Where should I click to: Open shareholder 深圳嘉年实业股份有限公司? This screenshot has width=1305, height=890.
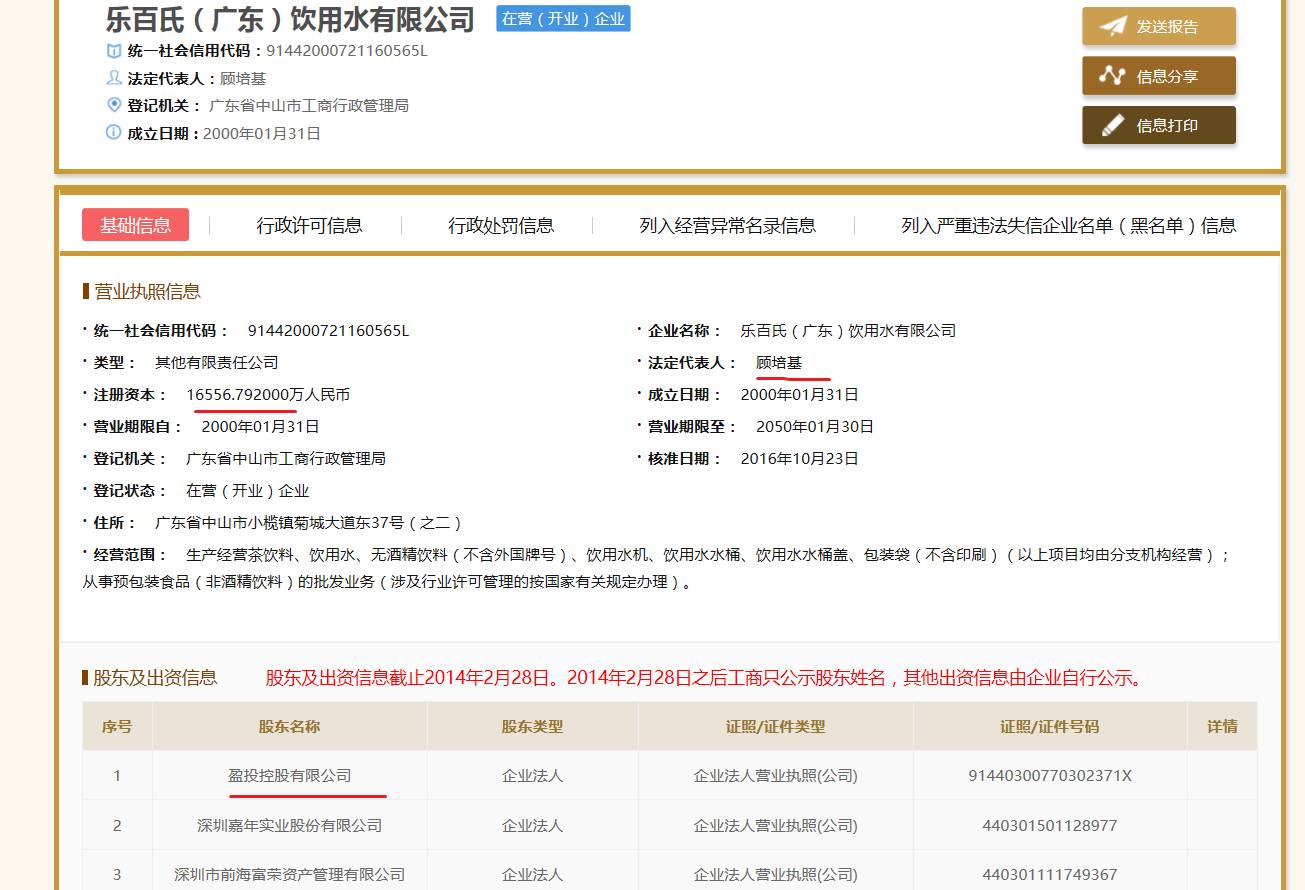coord(290,826)
